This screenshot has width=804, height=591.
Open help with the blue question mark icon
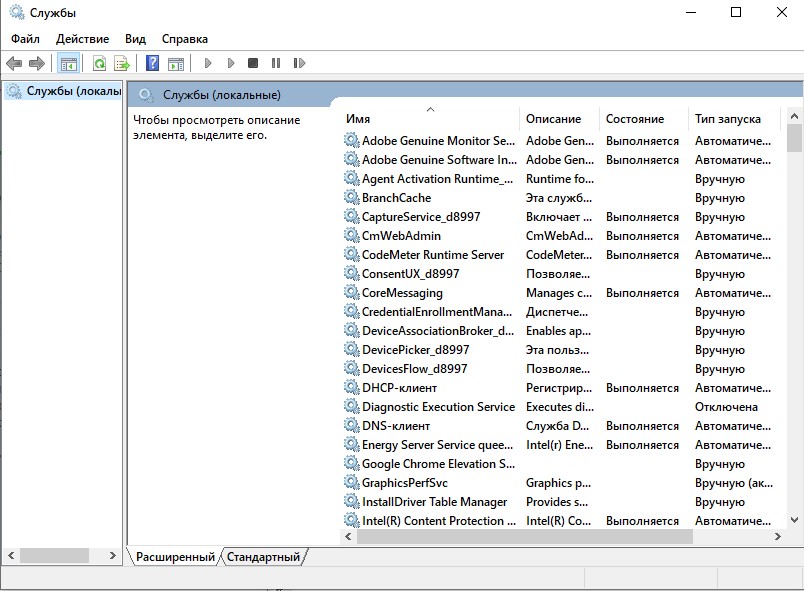click(153, 63)
